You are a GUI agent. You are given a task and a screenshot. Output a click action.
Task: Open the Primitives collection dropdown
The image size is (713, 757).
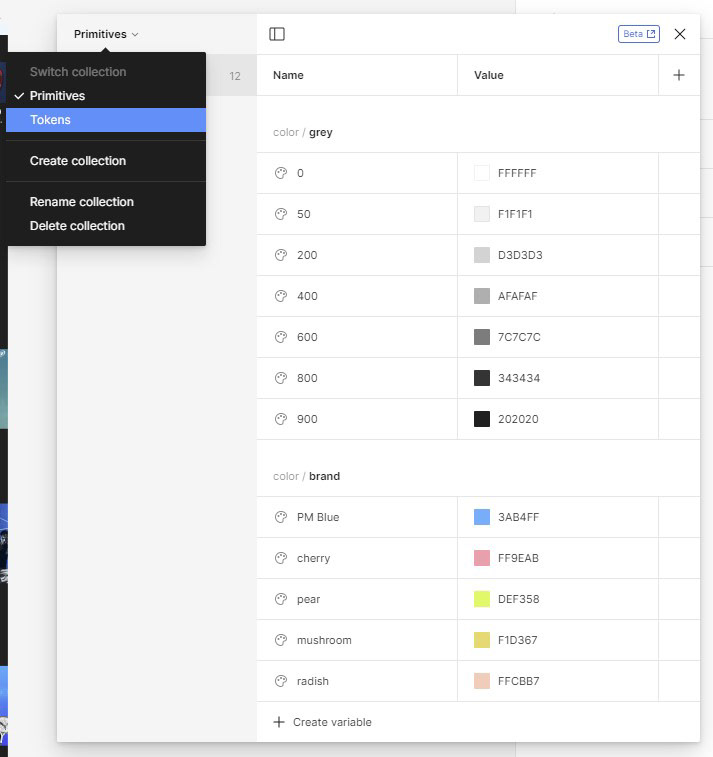(106, 34)
